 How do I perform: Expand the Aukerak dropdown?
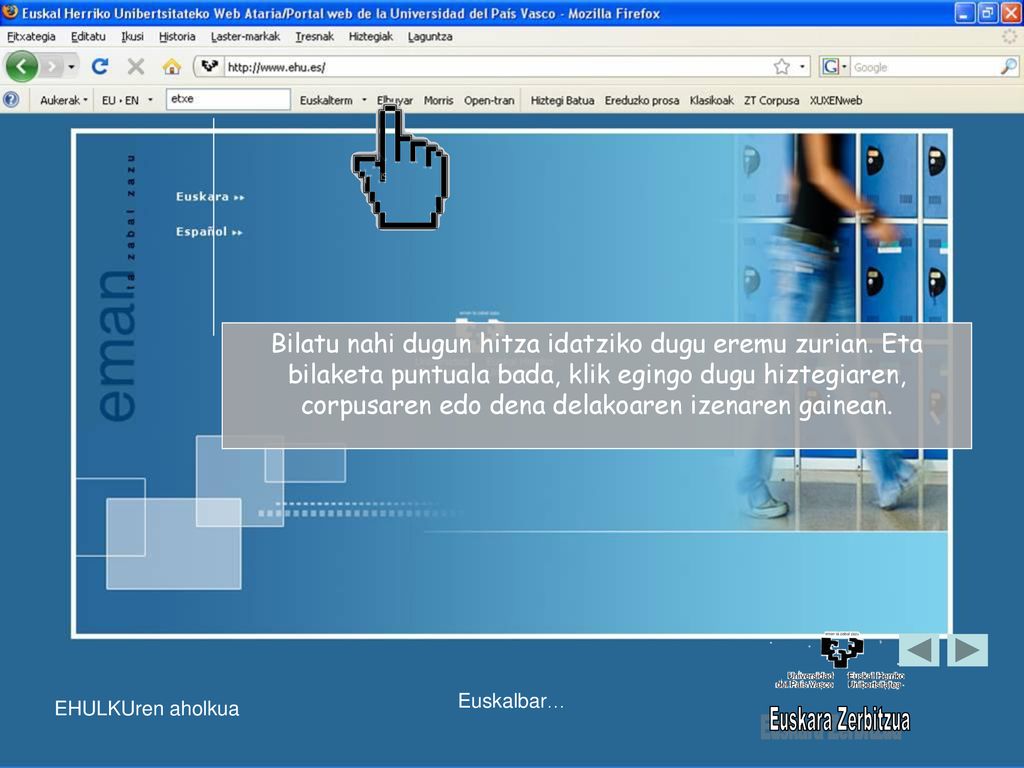click(63, 100)
